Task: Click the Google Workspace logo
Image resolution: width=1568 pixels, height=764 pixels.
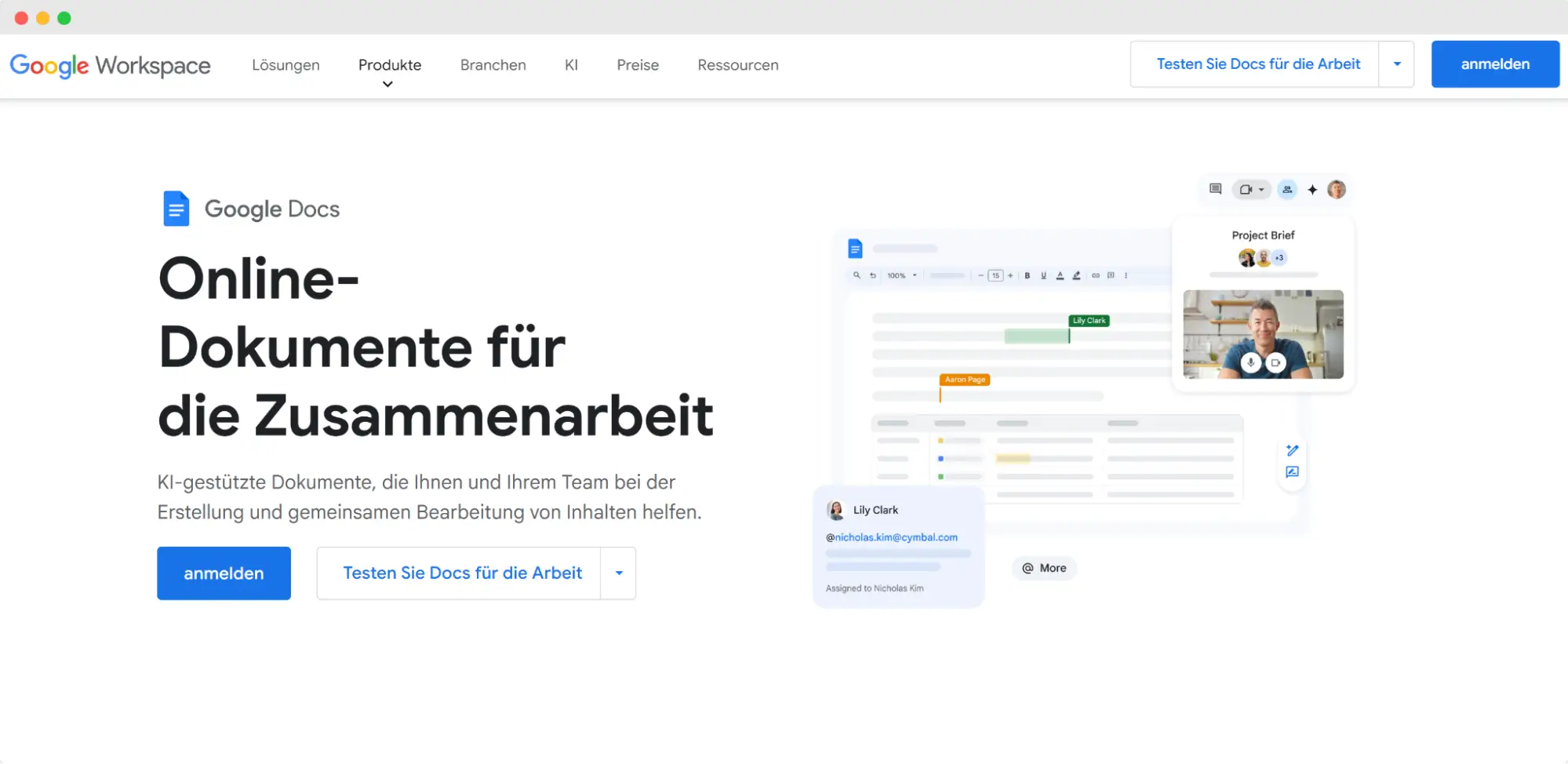Action: pyautogui.click(x=110, y=65)
